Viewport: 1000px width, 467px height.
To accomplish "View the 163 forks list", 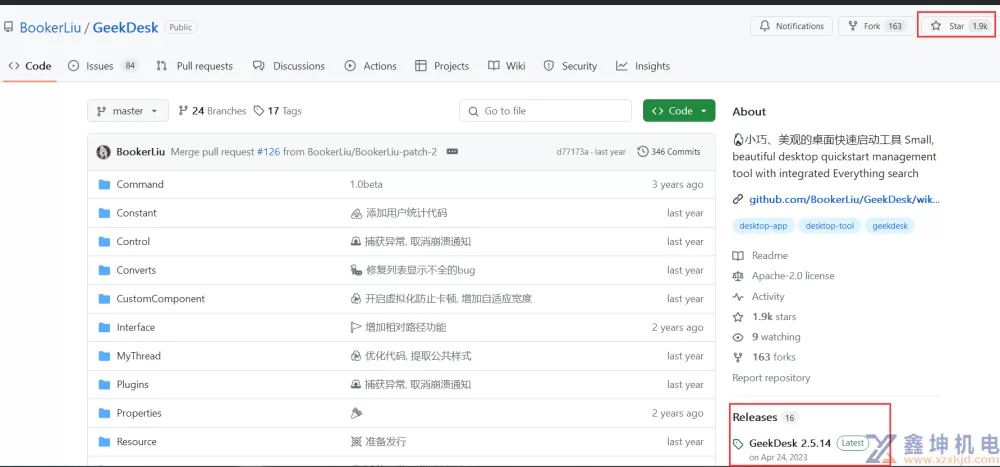I will [x=764, y=357].
